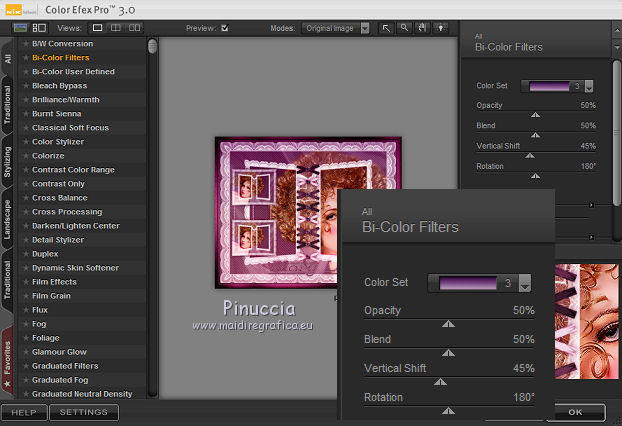Screen dimensions: 622x426
Task: Toggle favorite star for Contrast Only
Action: pos(26,184)
